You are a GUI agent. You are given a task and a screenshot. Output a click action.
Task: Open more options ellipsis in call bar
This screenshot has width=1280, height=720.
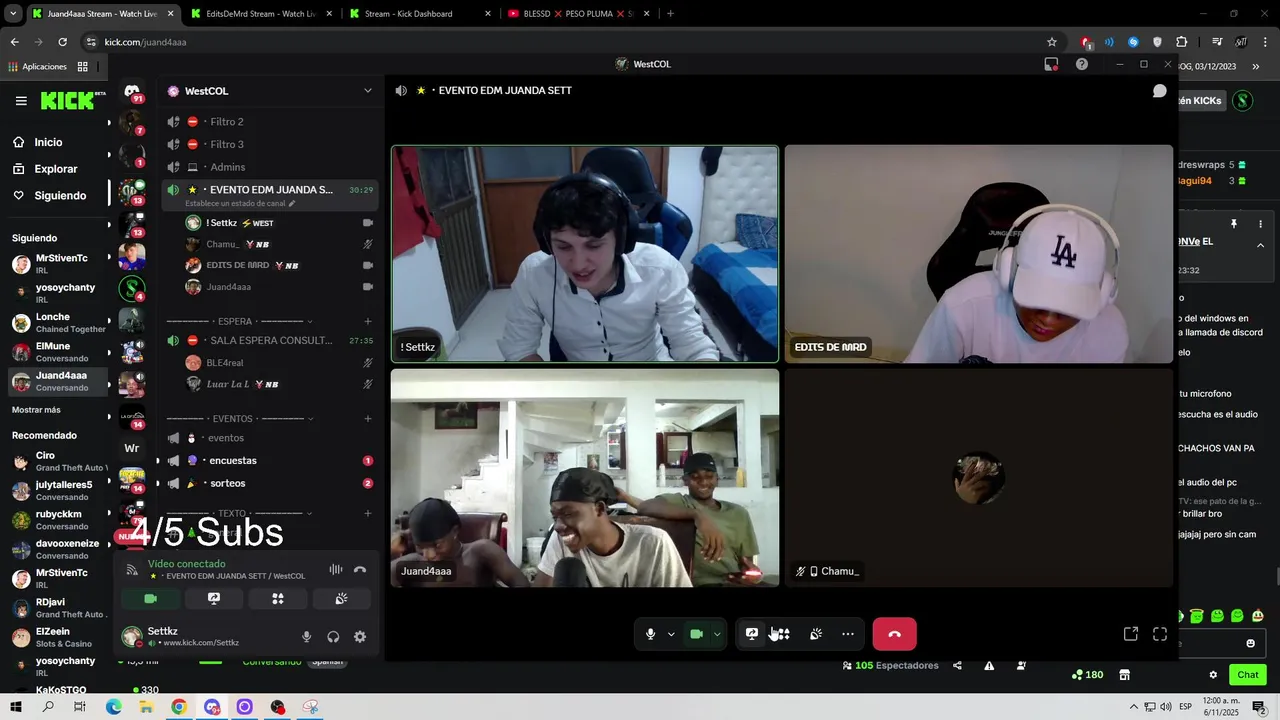click(x=848, y=634)
